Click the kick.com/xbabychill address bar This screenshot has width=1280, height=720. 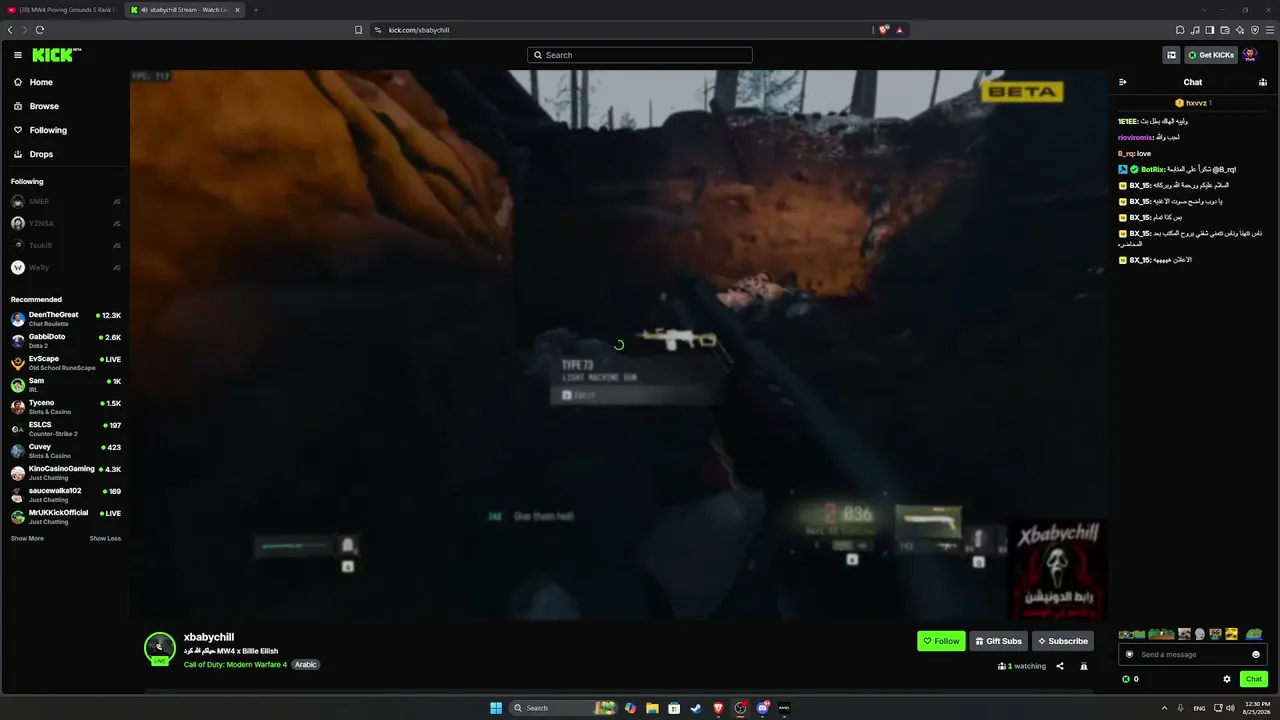620,30
